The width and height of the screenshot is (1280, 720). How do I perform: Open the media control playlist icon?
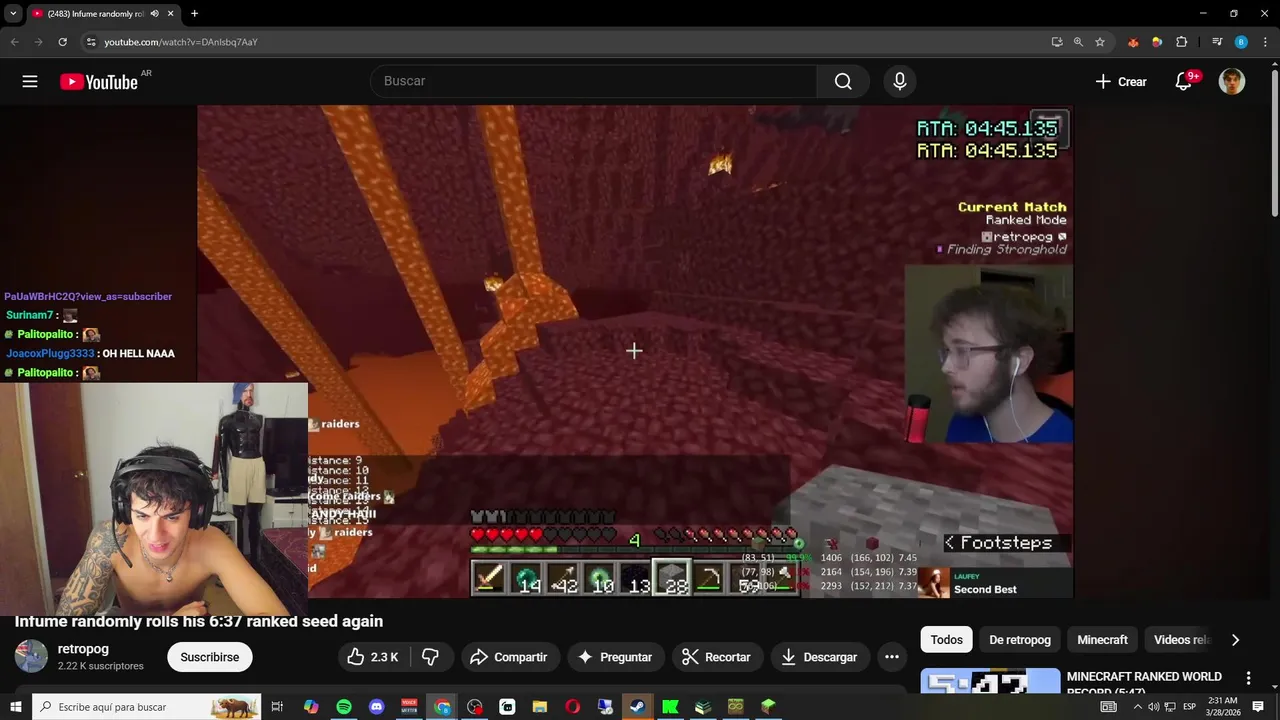[x=1217, y=42]
